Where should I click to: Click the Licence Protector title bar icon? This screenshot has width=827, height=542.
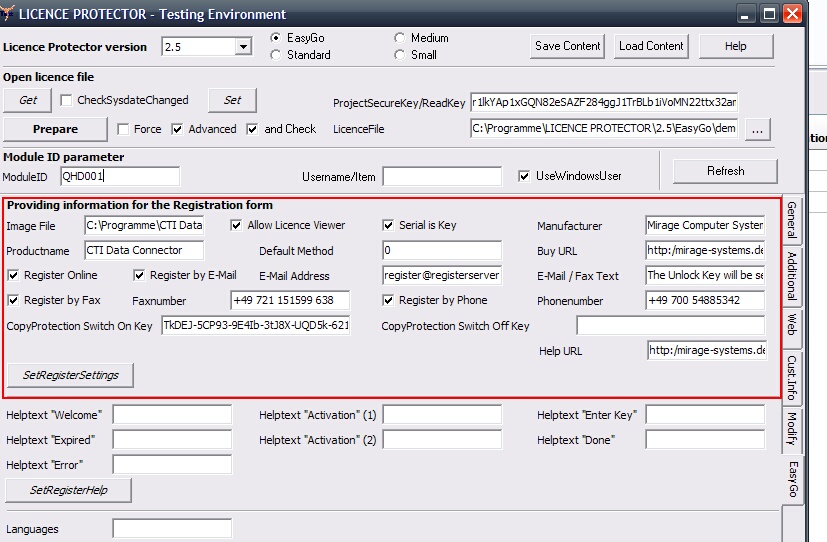[x=11, y=14]
